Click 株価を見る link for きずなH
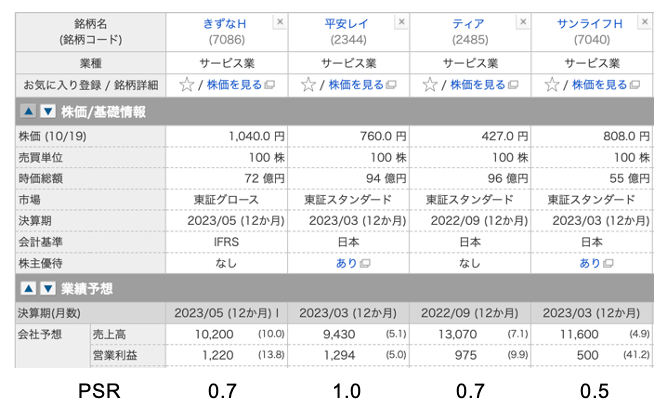The height and width of the screenshot is (406, 672). coord(234,85)
